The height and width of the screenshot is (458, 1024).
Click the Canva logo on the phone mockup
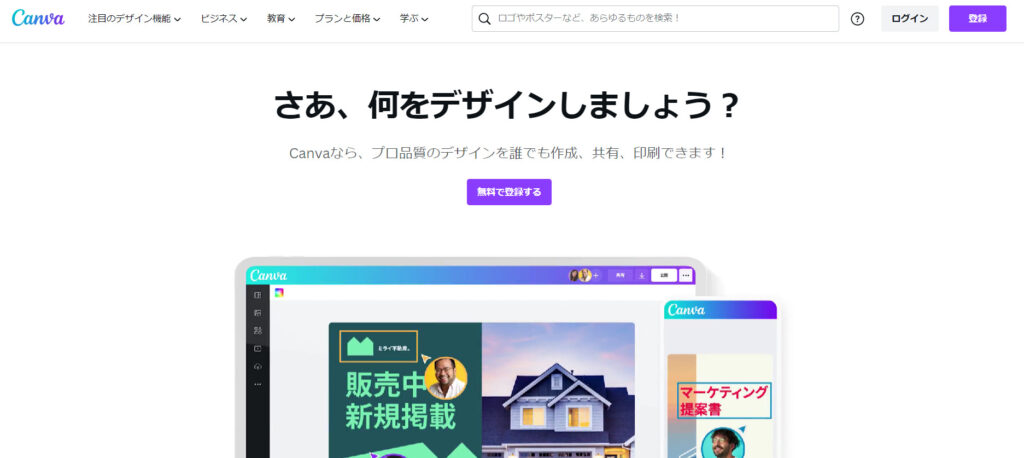pyautogui.click(x=686, y=310)
